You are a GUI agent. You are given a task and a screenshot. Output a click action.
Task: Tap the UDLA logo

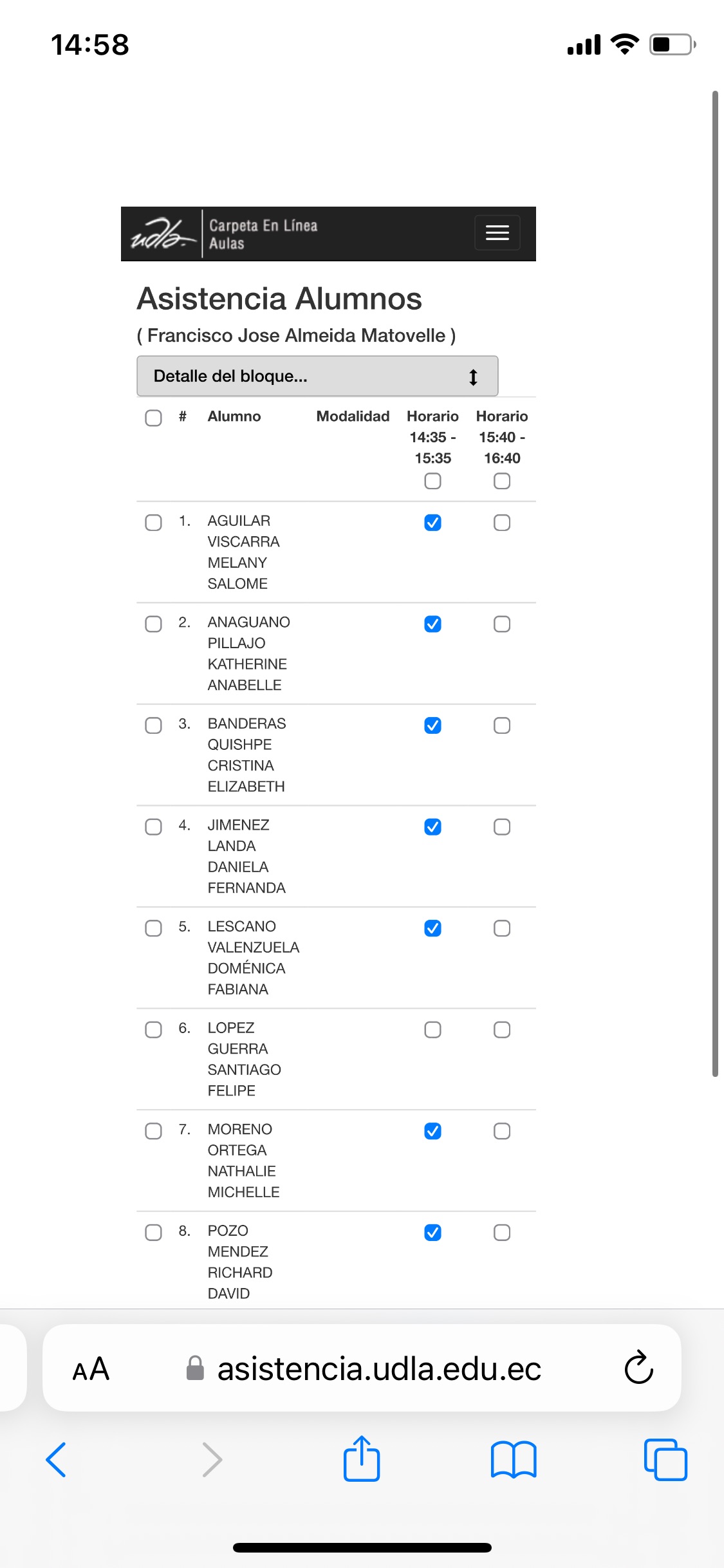[x=162, y=234]
